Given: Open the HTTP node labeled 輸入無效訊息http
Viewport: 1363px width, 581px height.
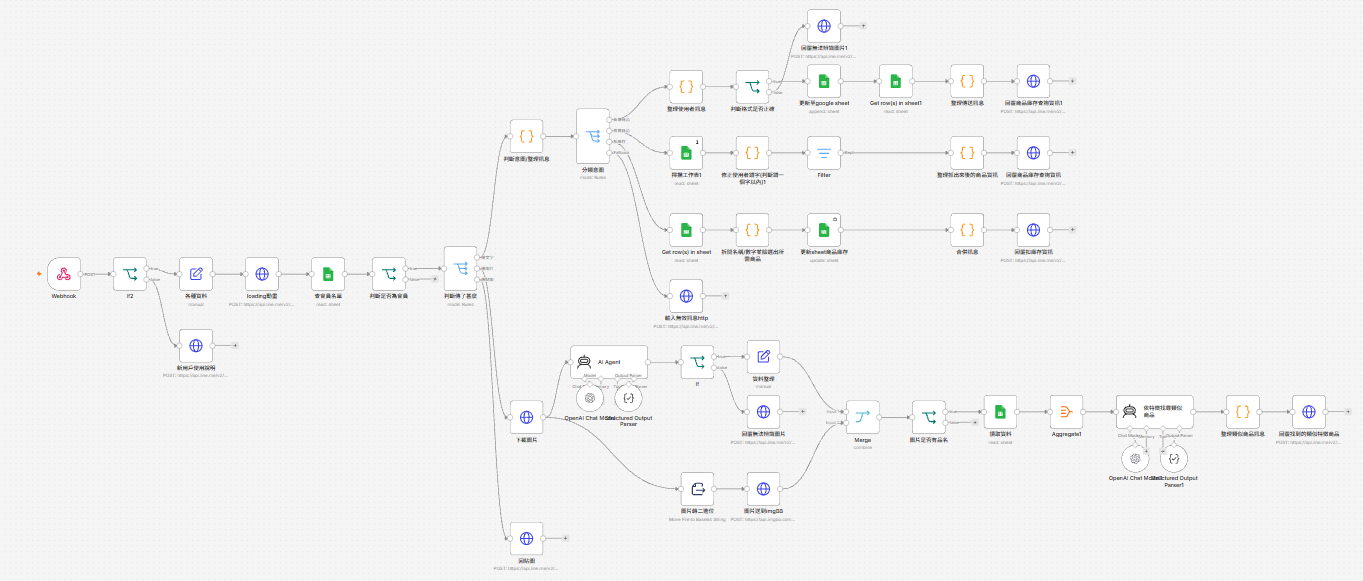Looking at the screenshot, I should click(686, 296).
